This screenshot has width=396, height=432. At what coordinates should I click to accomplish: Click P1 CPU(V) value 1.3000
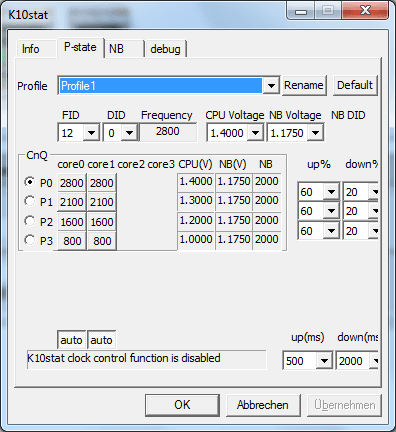tap(196, 201)
